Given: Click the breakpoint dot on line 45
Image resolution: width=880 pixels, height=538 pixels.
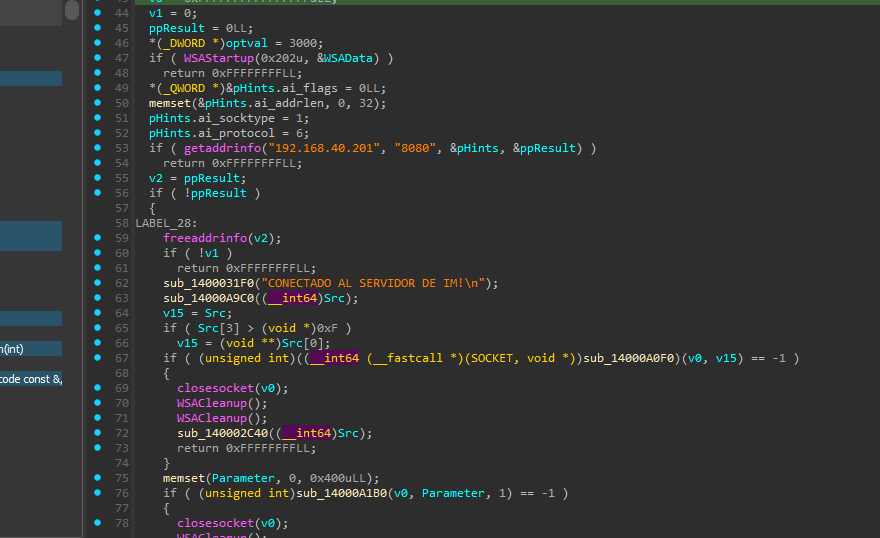Looking at the screenshot, I should coord(98,27).
